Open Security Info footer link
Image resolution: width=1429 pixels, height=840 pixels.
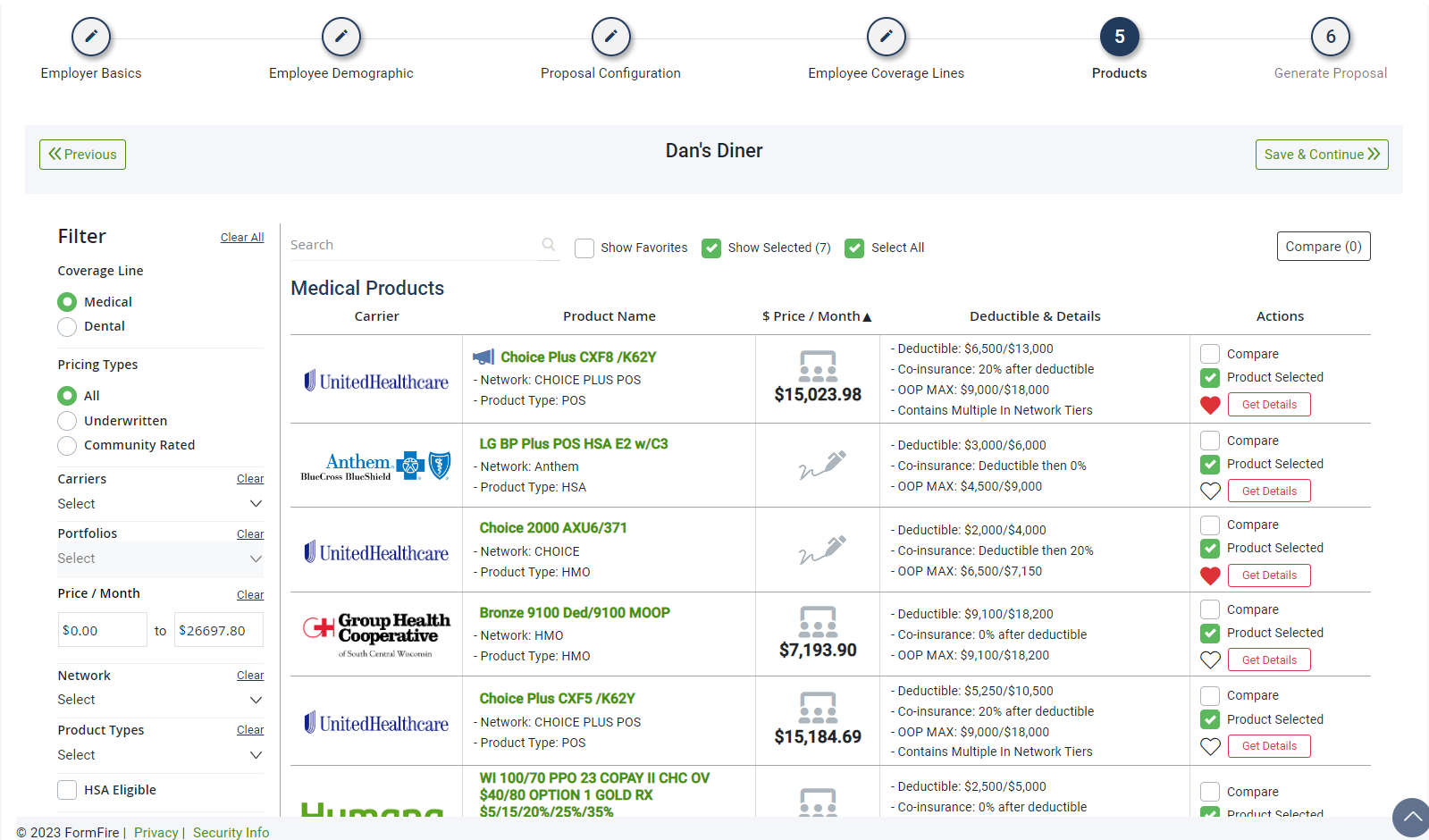[231, 833]
